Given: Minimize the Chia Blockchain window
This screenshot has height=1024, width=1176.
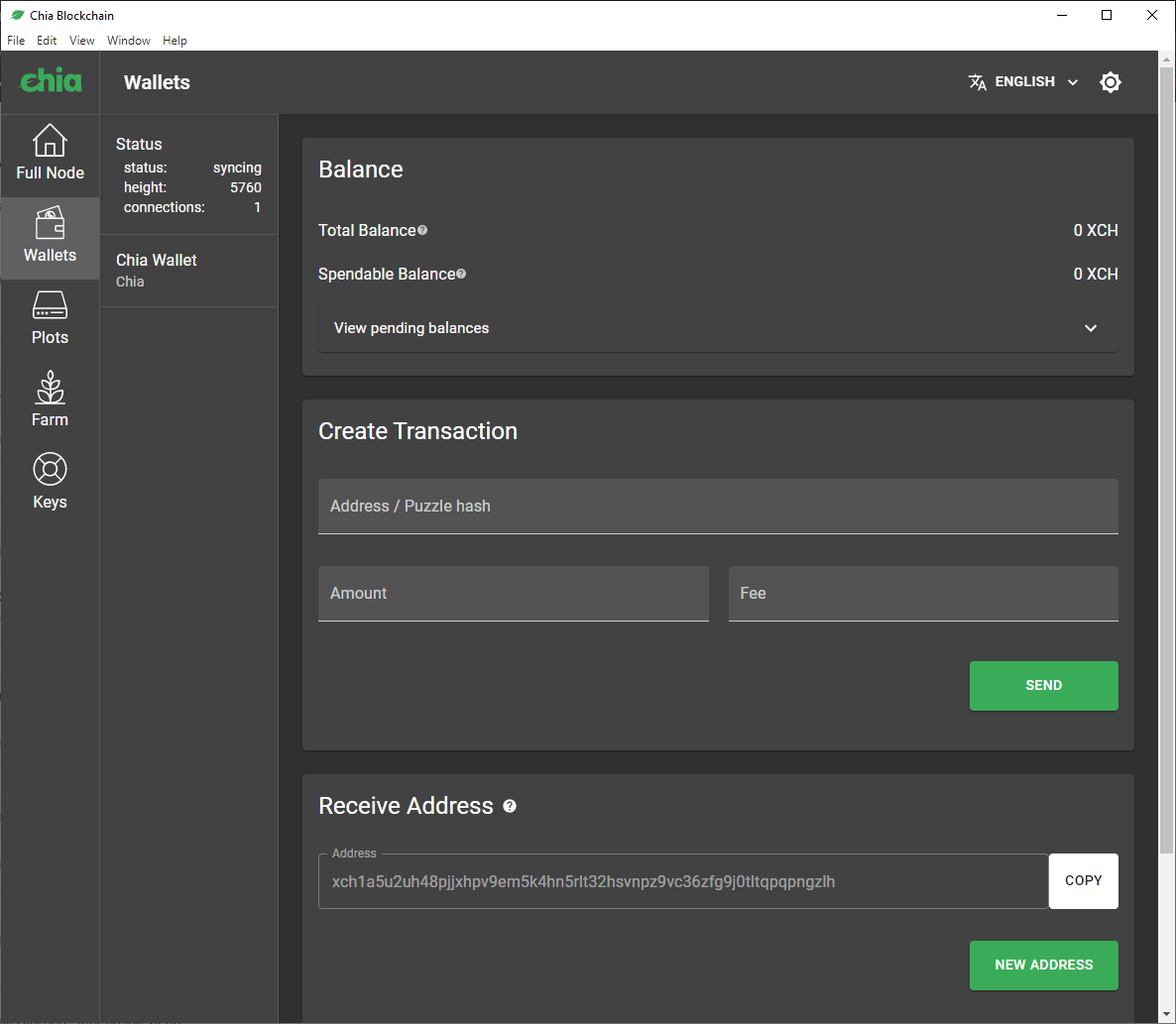Looking at the screenshot, I should point(1061,15).
